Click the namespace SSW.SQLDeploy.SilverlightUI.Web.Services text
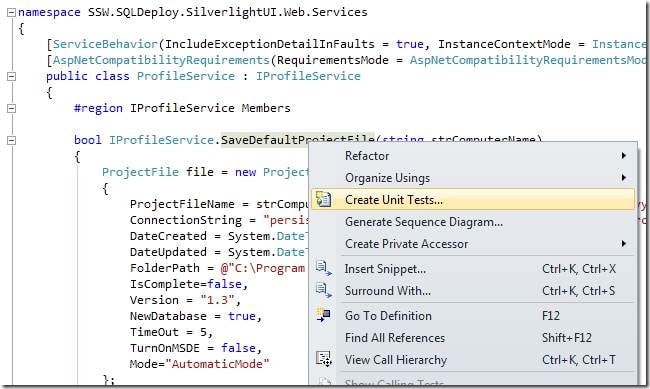This screenshot has height=389, width=650. pos(193,12)
